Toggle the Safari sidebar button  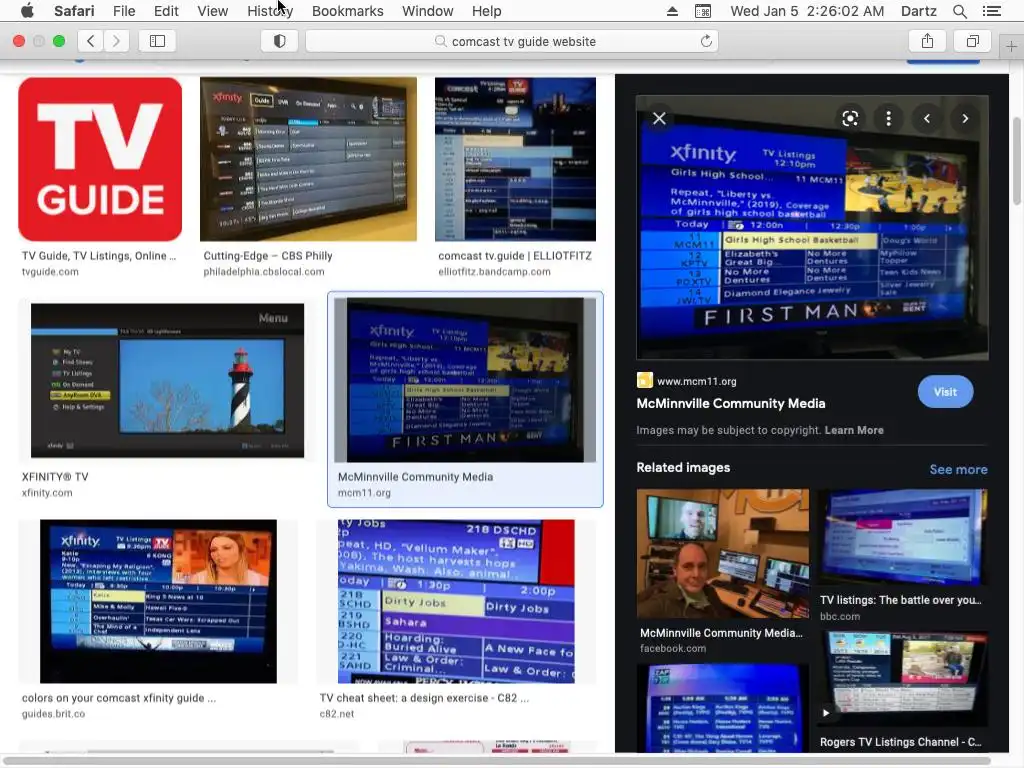[157, 41]
